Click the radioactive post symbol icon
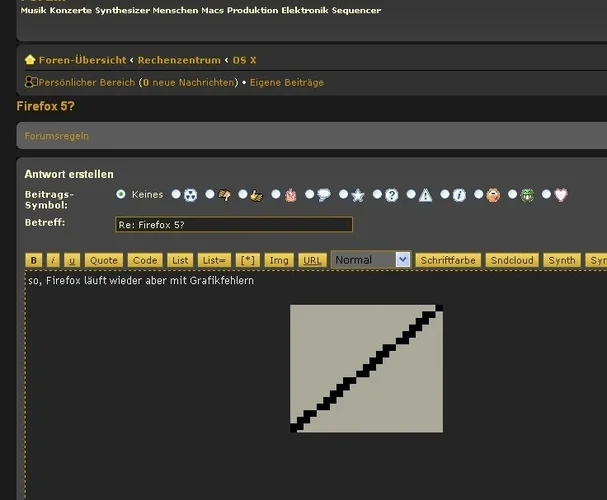 190,195
